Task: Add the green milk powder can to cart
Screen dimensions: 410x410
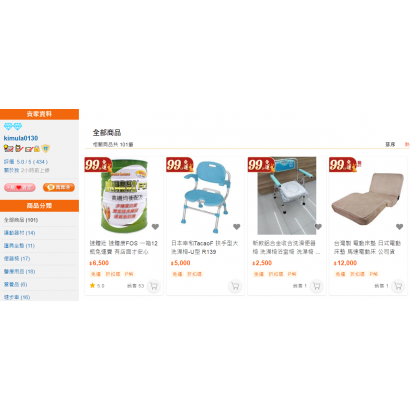Action: click(154, 286)
